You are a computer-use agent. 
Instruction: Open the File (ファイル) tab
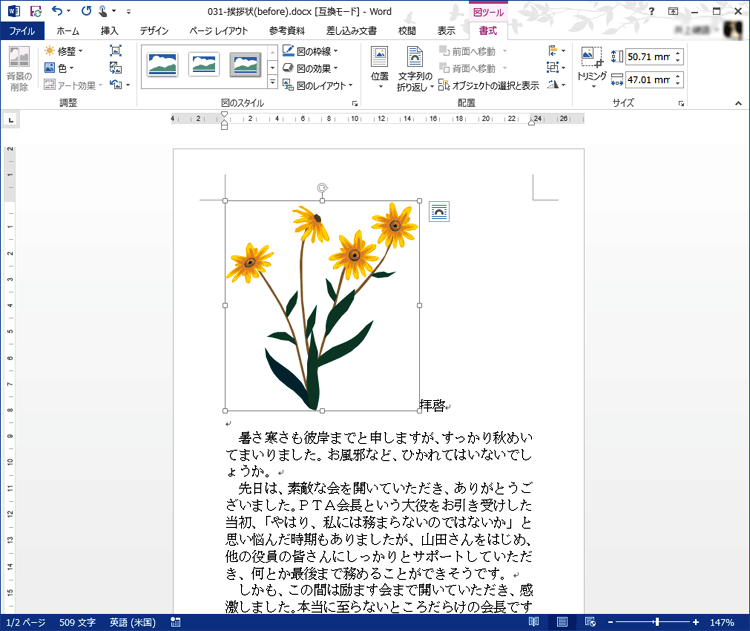[22, 31]
